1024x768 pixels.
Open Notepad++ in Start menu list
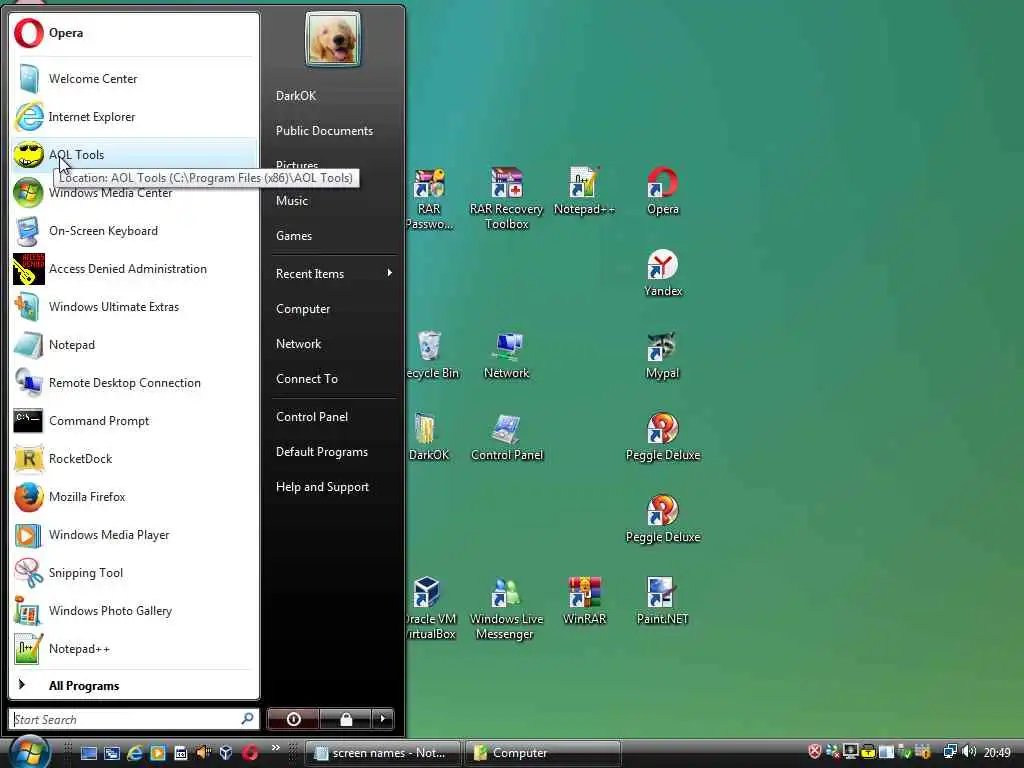[134, 648]
